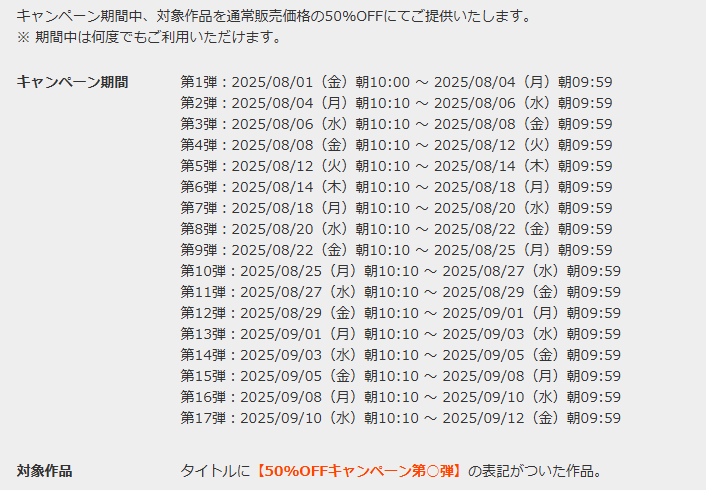Image resolution: width=706 pixels, height=490 pixels.
Task: Click the キャンペーン期間 heading label
Action: coord(72,82)
